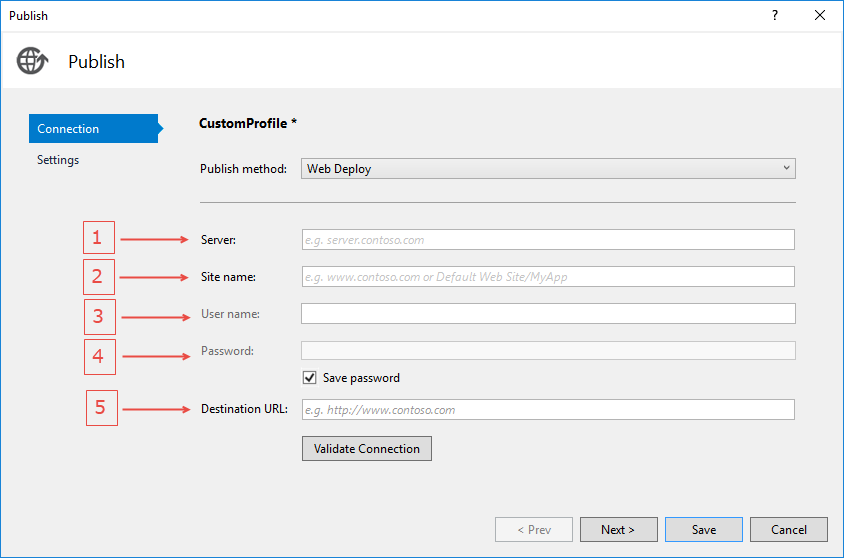The height and width of the screenshot is (558, 844).
Task: Switch to the Connection tab
Action: click(90, 129)
